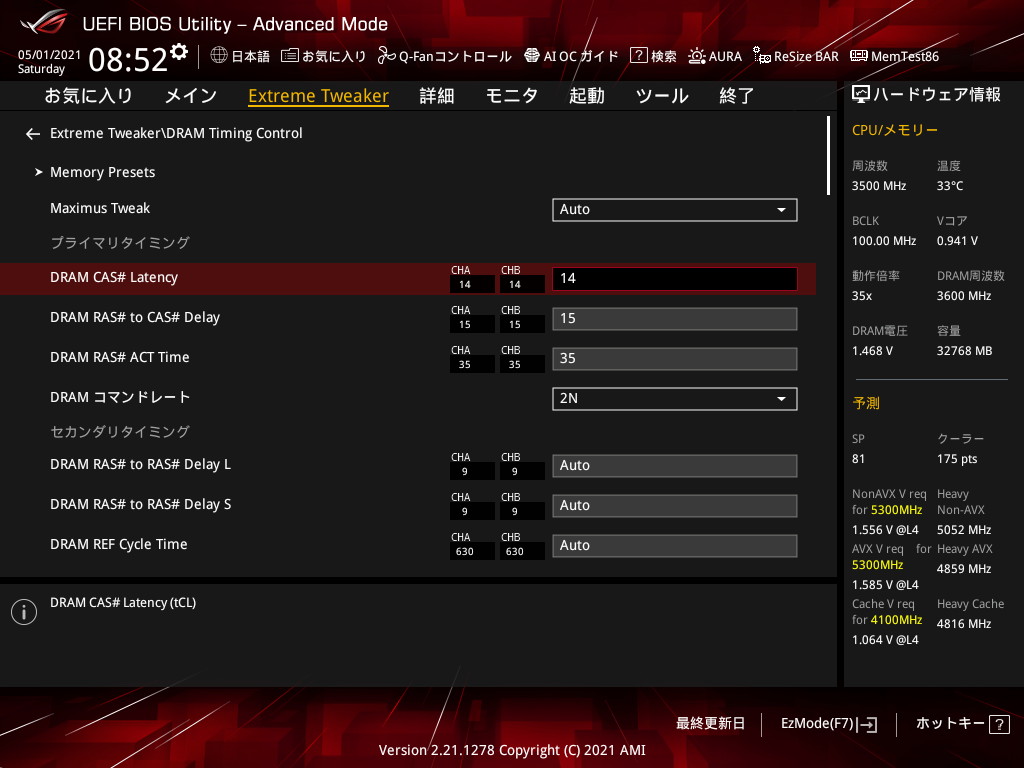Switch to モニタ tab
Image resolution: width=1024 pixels, height=768 pixels.
511,96
